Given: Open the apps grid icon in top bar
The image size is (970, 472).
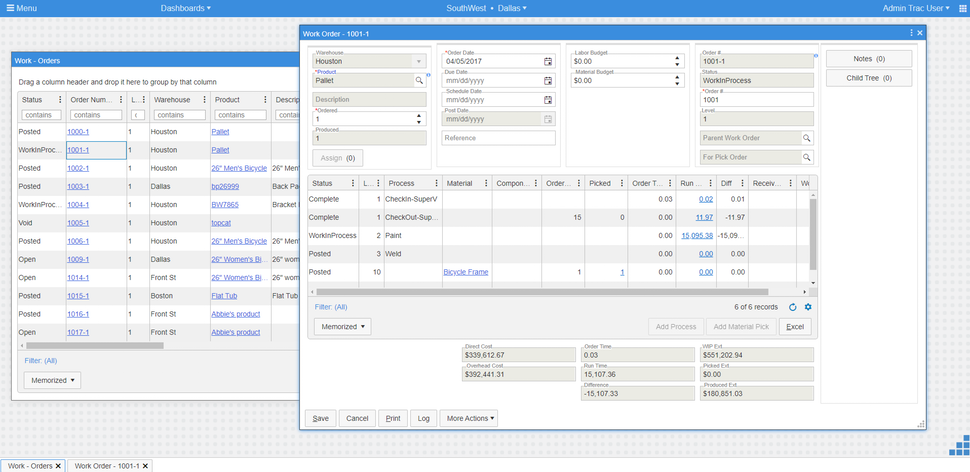Looking at the screenshot, I should coord(963,8).
